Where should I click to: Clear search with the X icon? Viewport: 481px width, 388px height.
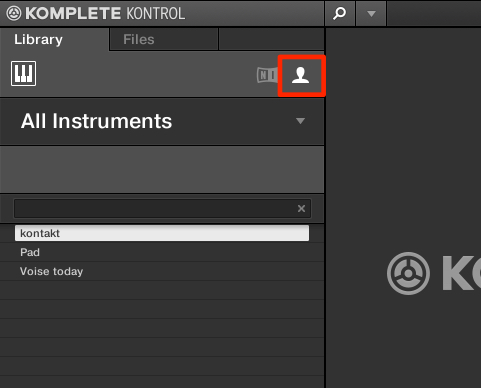(301, 209)
